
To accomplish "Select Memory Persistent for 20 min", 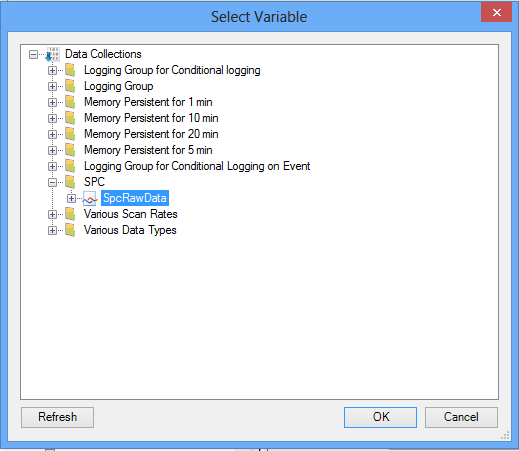I will (x=151, y=134).
